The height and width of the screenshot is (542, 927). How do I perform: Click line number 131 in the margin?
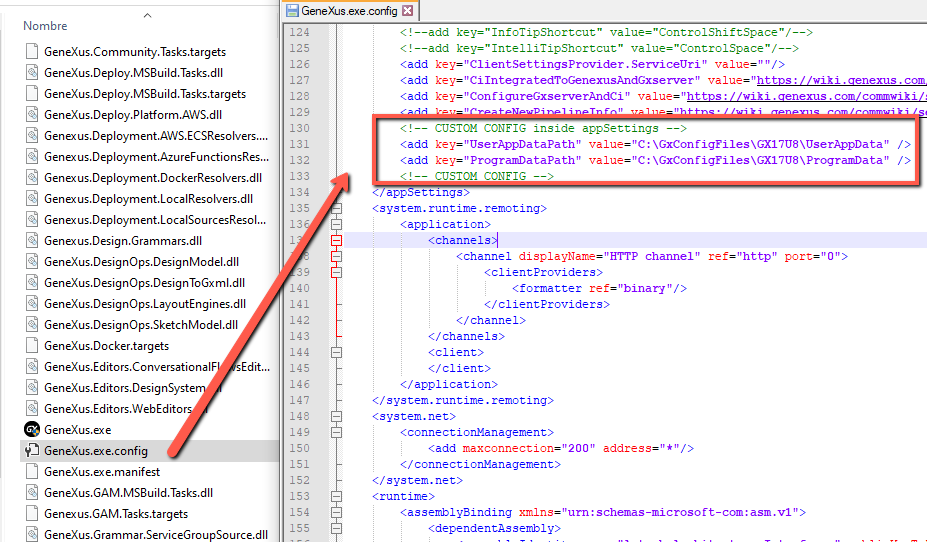coord(300,144)
